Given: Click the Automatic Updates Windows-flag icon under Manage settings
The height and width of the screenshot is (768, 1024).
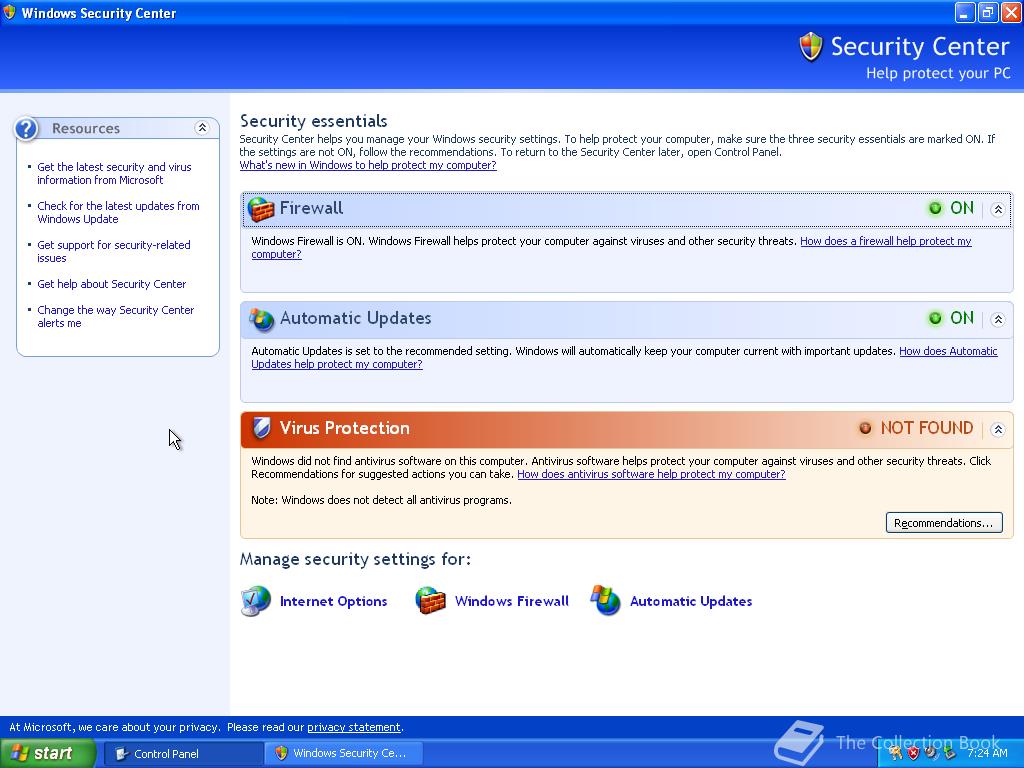Looking at the screenshot, I should click(x=605, y=601).
